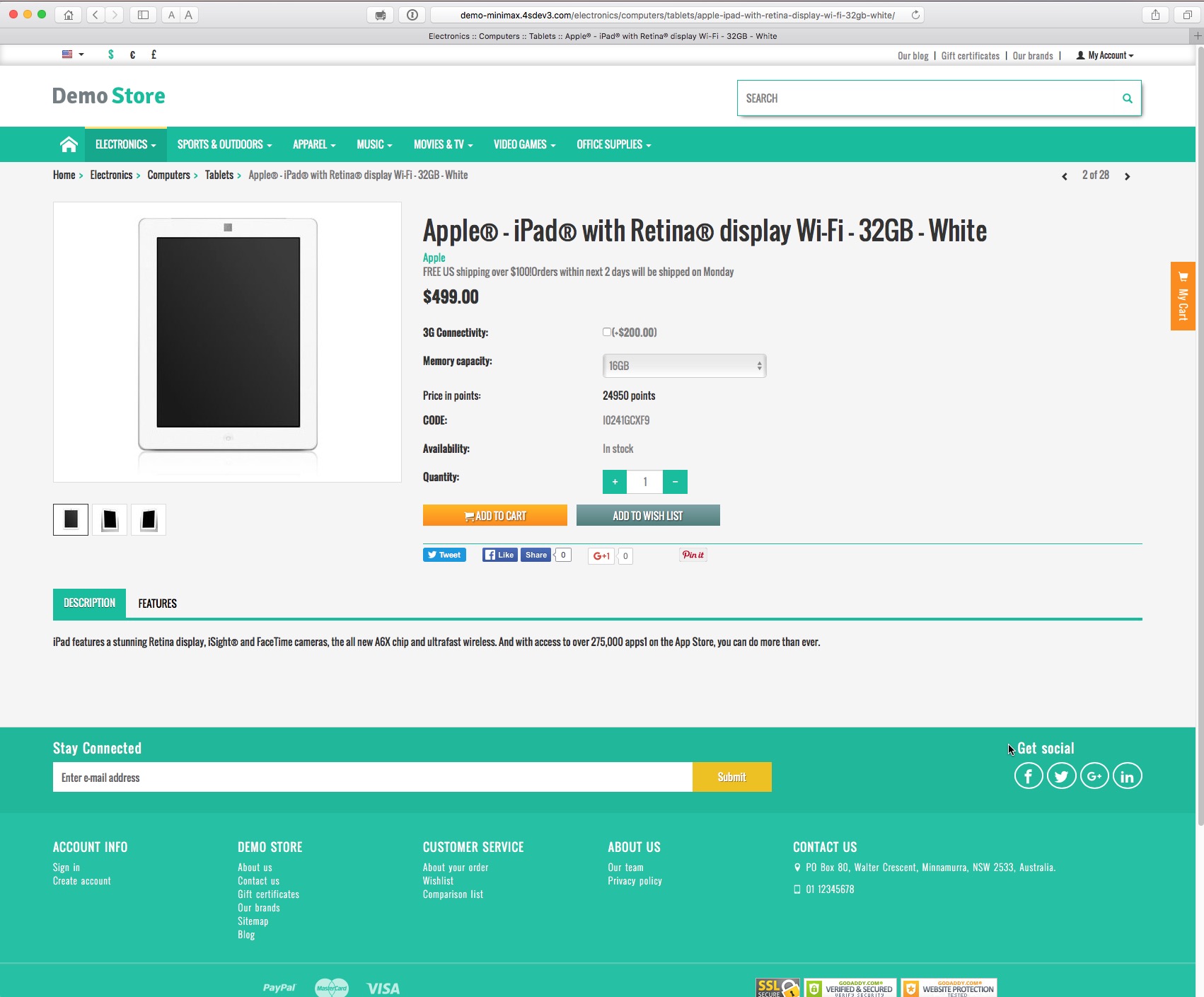Select second product thumbnail
This screenshot has height=997, width=1204.
coord(110,519)
